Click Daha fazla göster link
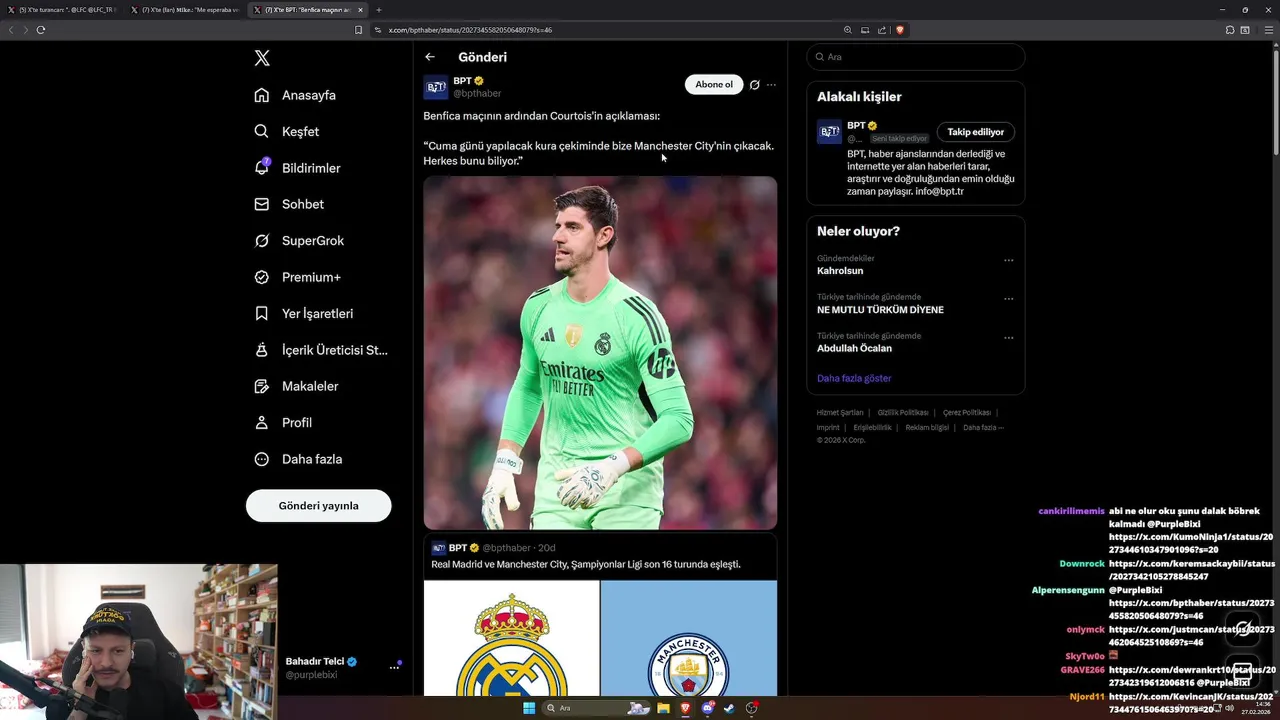This screenshot has height=720, width=1280. click(854, 378)
